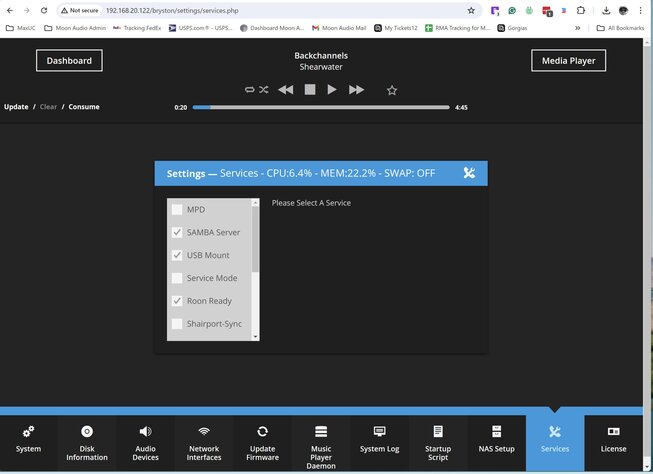Skip to next track
This screenshot has height=474, width=653.
pos(356,90)
